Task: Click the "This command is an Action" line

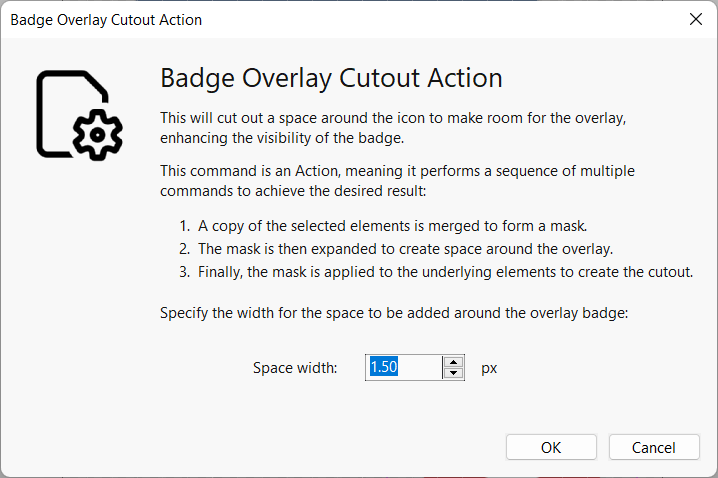Action: click(x=397, y=171)
